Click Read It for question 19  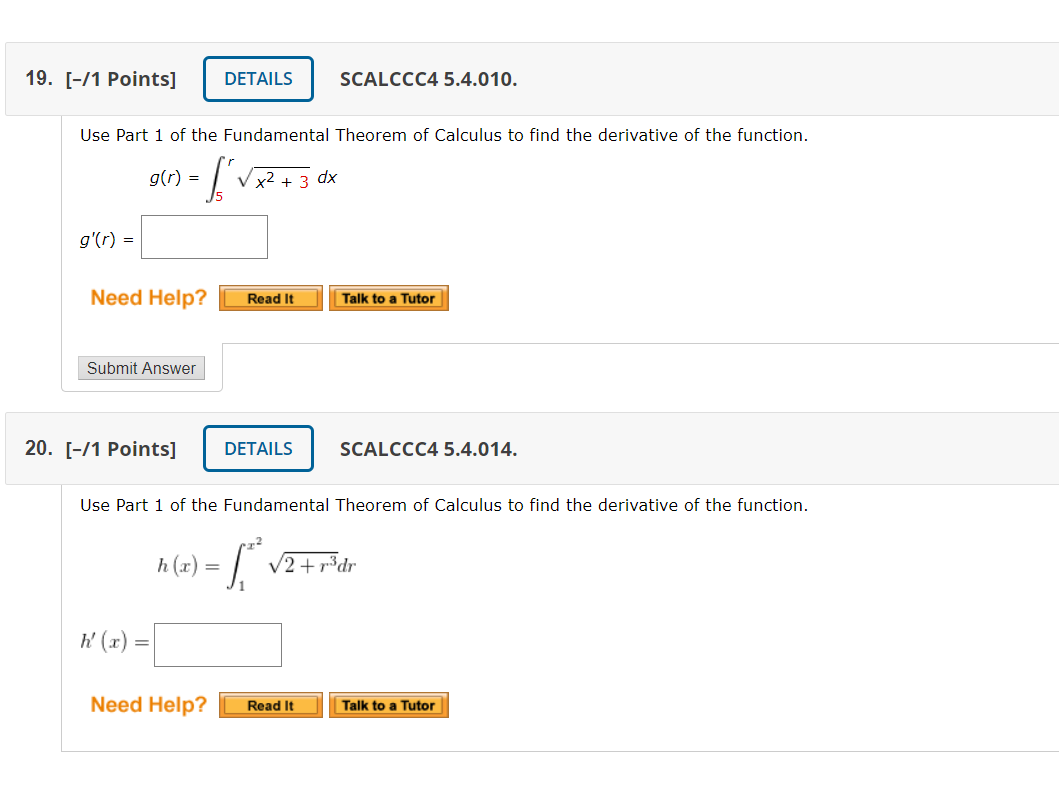click(270, 297)
